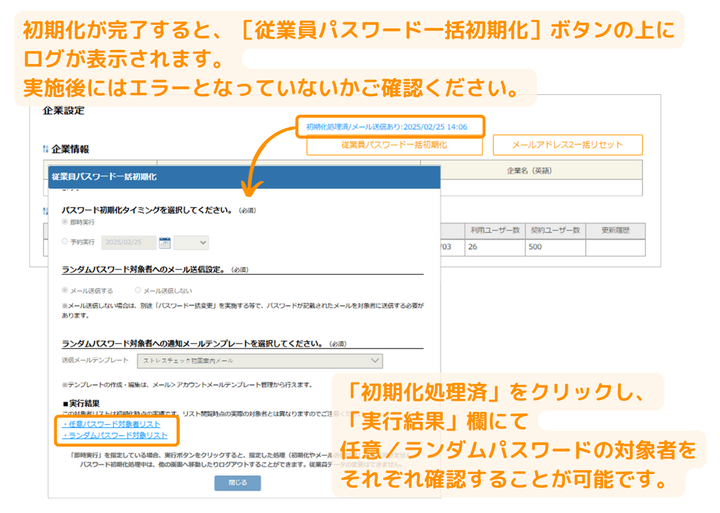Click the 初期化処理済 log link
Viewport: 720px width, 513px height.
[x=386, y=127]
